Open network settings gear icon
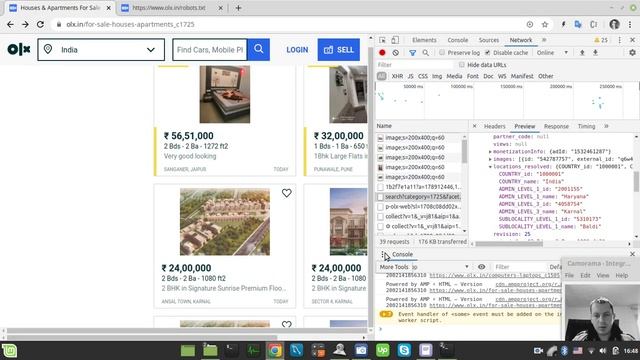Image resolution: width=640 pixels, height=360 pixels. point(632,53)
